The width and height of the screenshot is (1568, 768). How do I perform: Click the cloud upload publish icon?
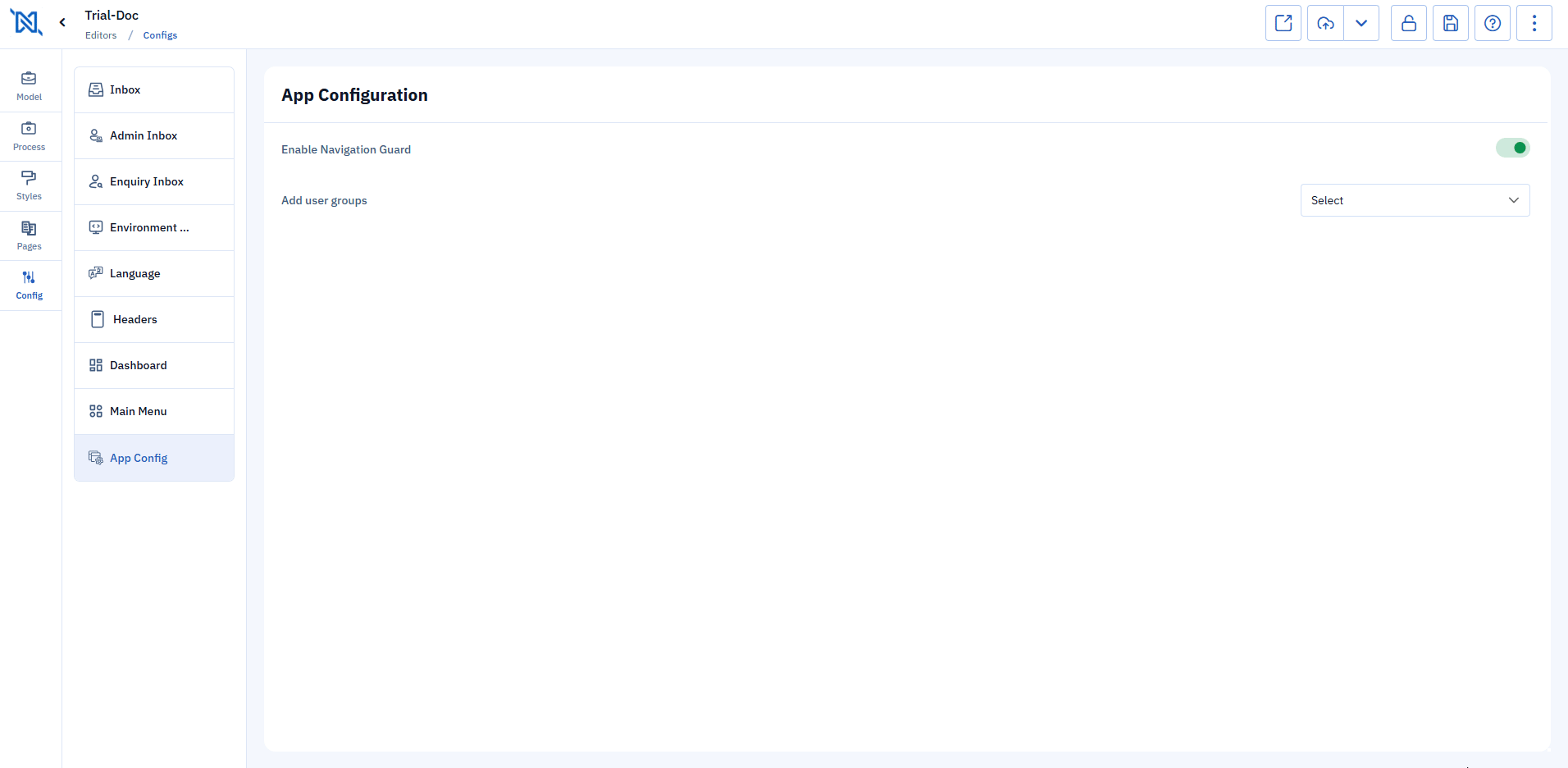pyautogui.click(x=1325, y=23)
